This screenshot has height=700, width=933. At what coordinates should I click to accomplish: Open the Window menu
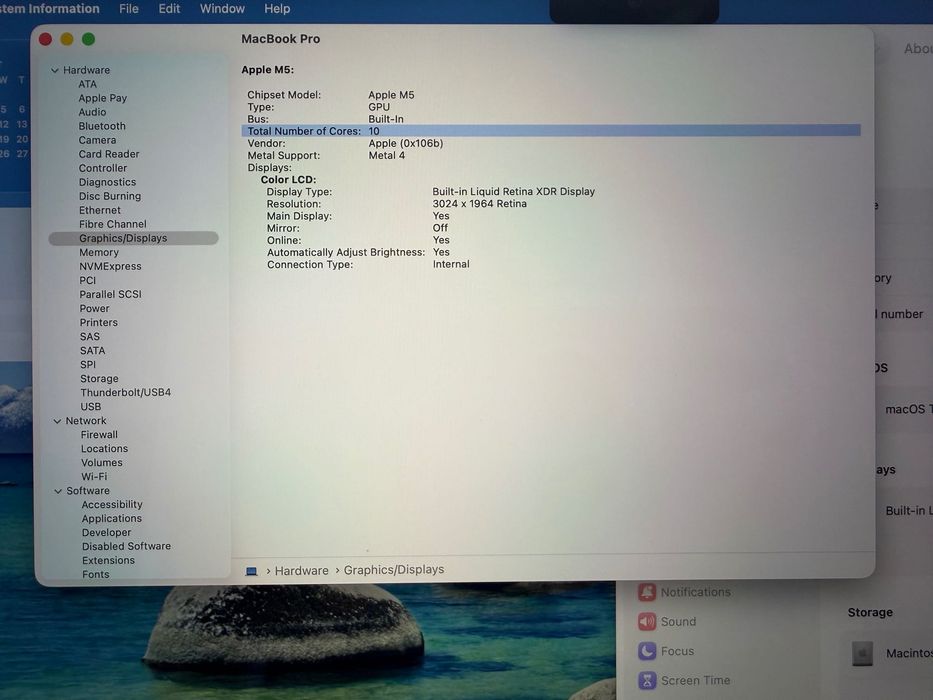(x=222, y=9)
